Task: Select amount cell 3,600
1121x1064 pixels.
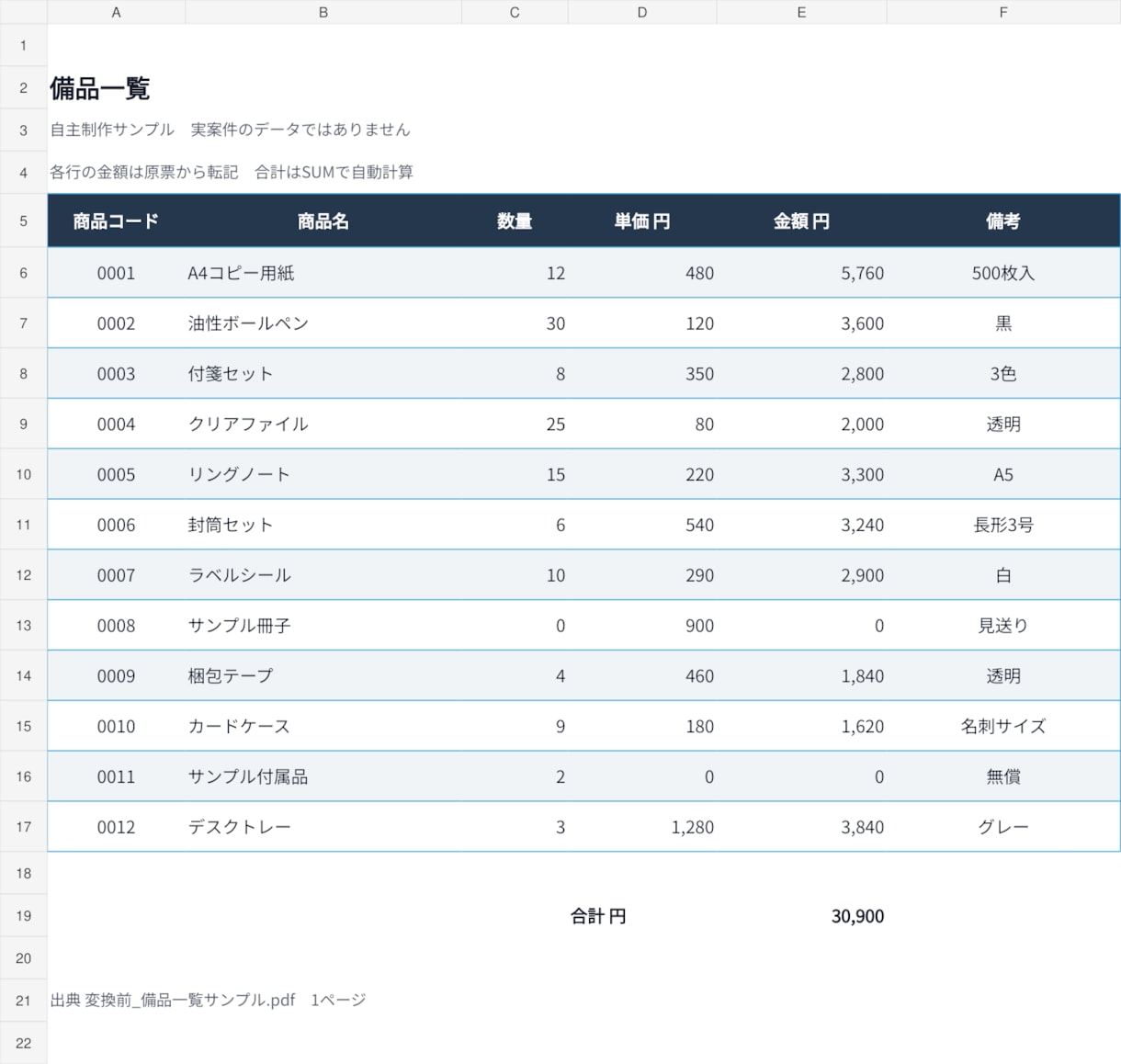Action: (801, 323)
